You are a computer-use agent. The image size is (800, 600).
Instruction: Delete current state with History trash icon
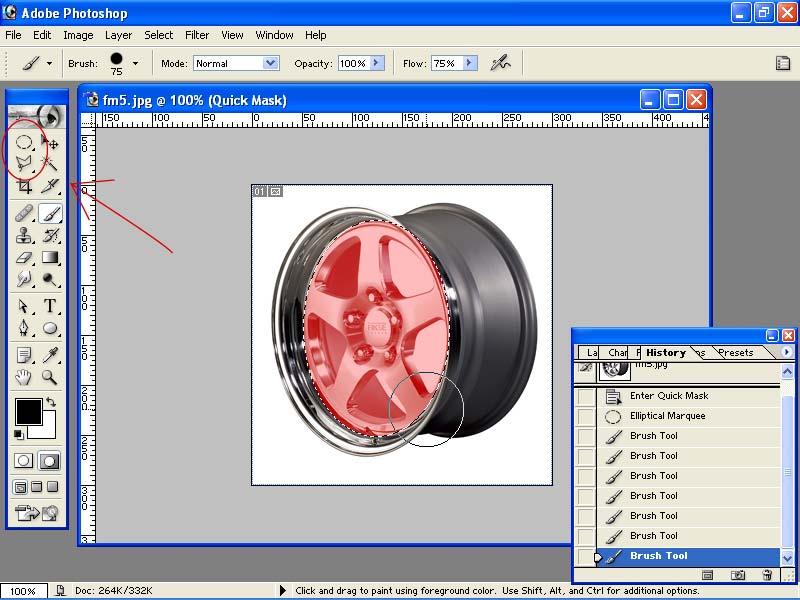(x=767, y=575)
